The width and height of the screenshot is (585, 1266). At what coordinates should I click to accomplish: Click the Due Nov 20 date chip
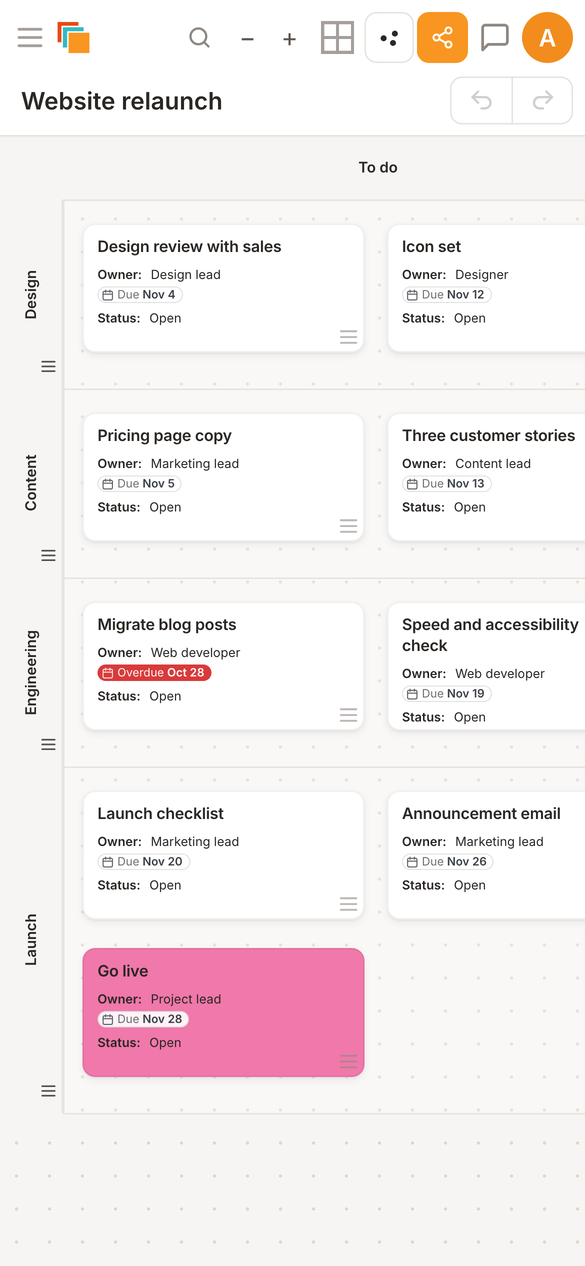144,862
